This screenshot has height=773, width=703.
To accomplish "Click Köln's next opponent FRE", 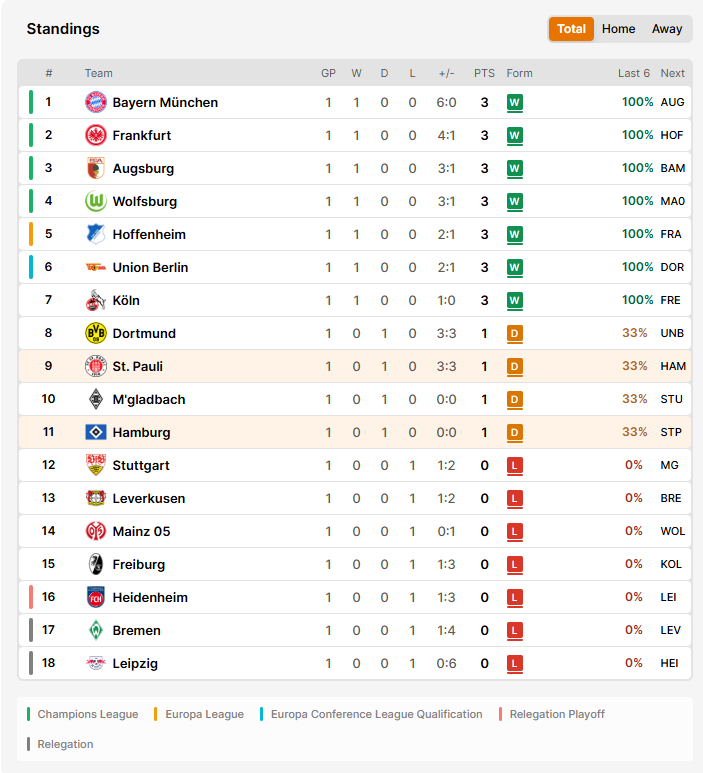I will coord(670,300).
